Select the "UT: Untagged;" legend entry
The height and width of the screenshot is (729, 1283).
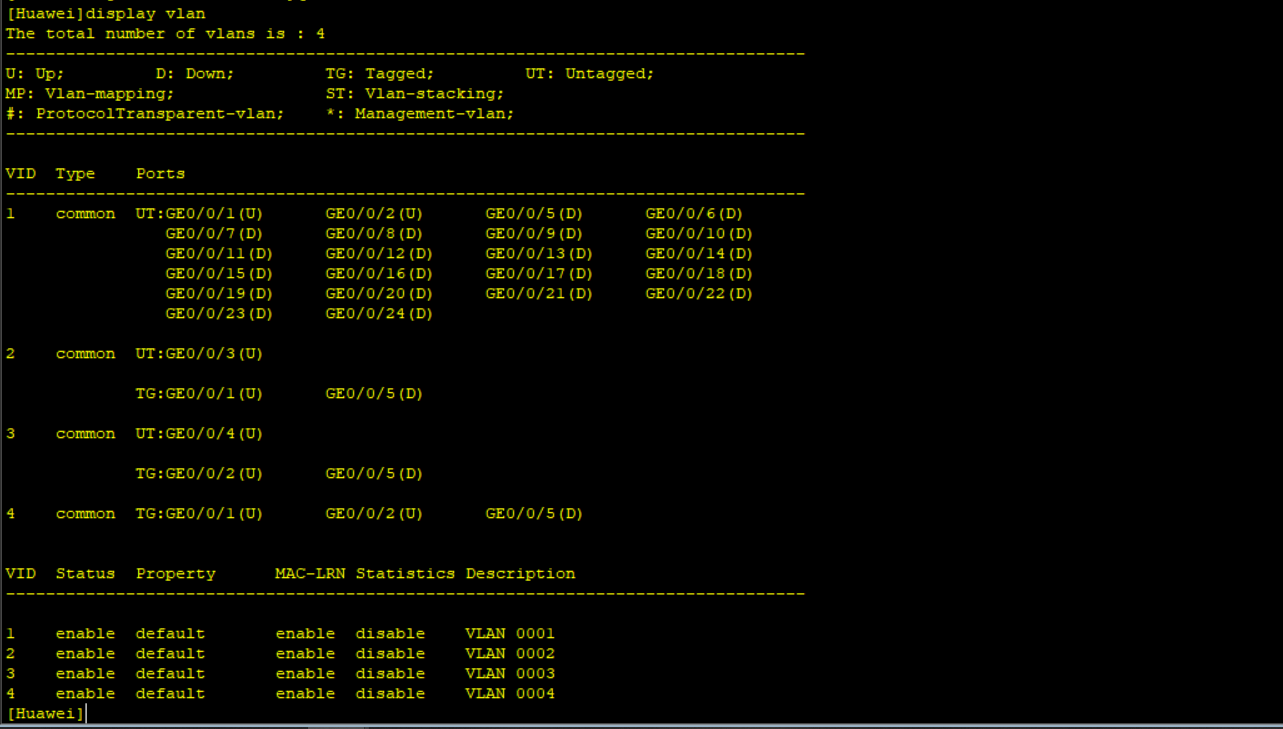point(590,73)
